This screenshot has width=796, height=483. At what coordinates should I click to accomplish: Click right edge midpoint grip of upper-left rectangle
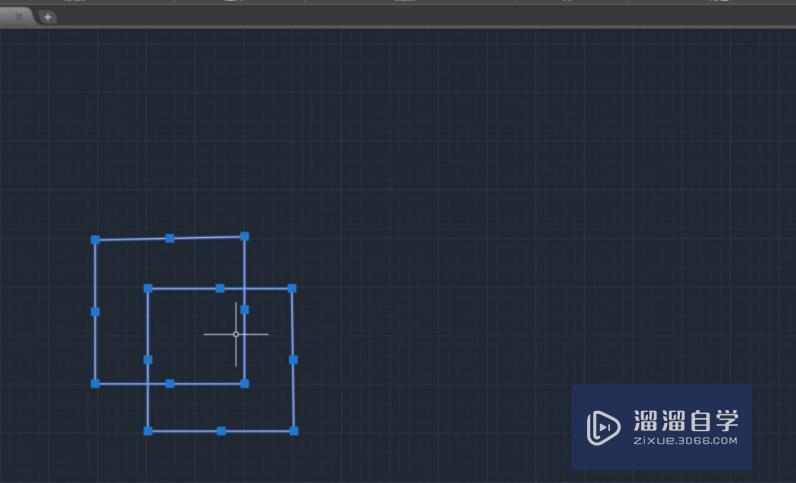[x=245, y=310]
